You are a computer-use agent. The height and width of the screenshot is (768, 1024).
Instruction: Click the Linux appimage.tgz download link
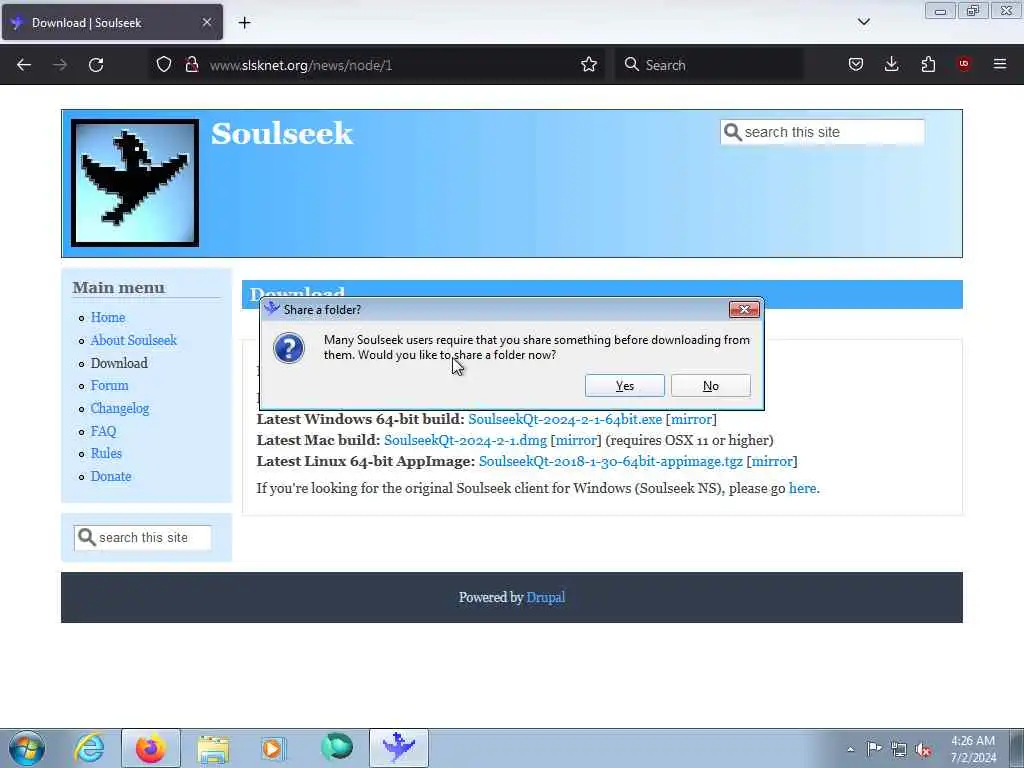tap(611, 461)
